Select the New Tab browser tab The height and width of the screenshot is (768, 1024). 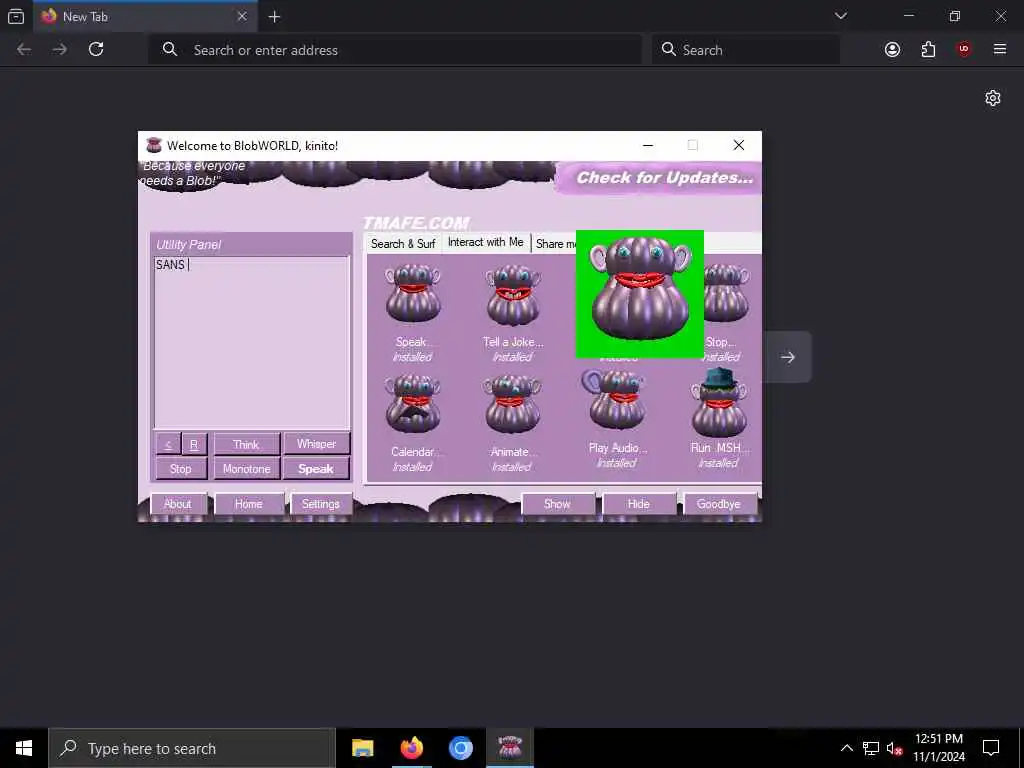pos(146,16)
